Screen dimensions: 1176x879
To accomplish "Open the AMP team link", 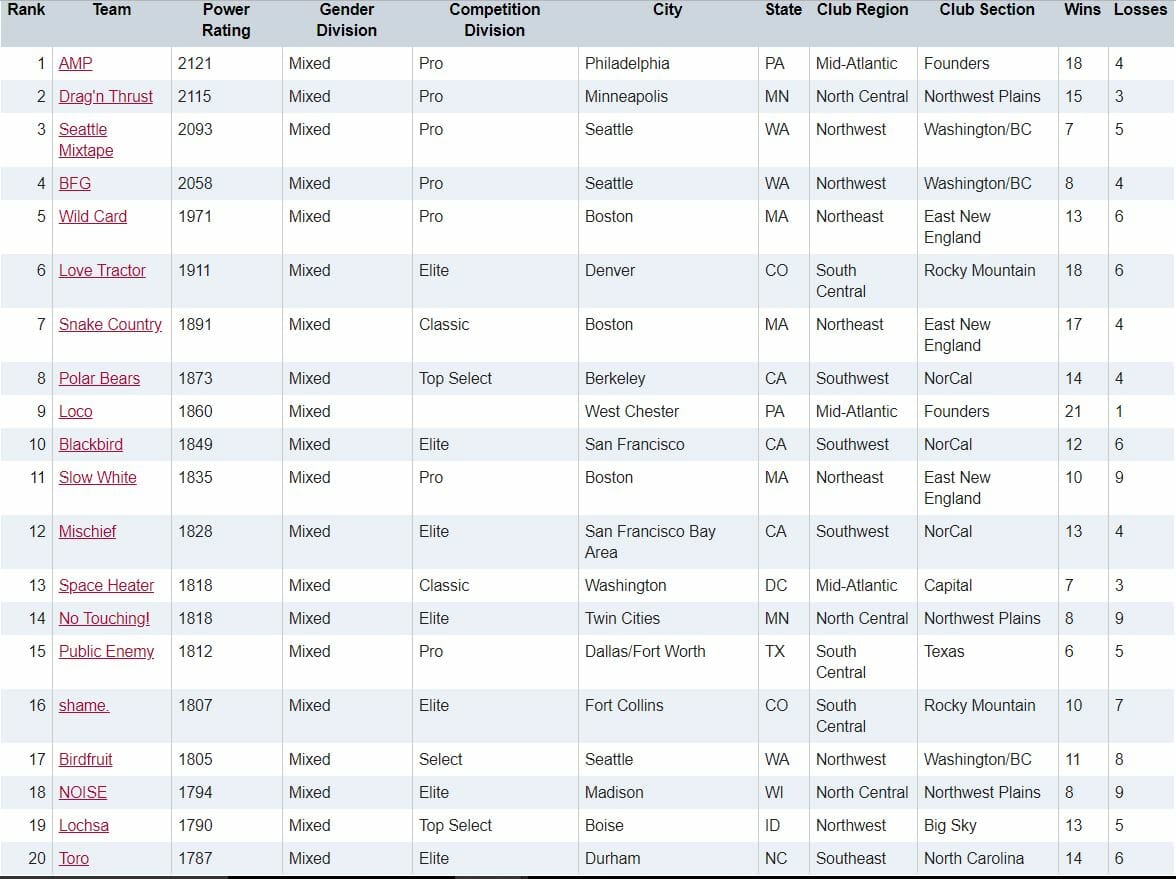I will [x=75, y=63].
